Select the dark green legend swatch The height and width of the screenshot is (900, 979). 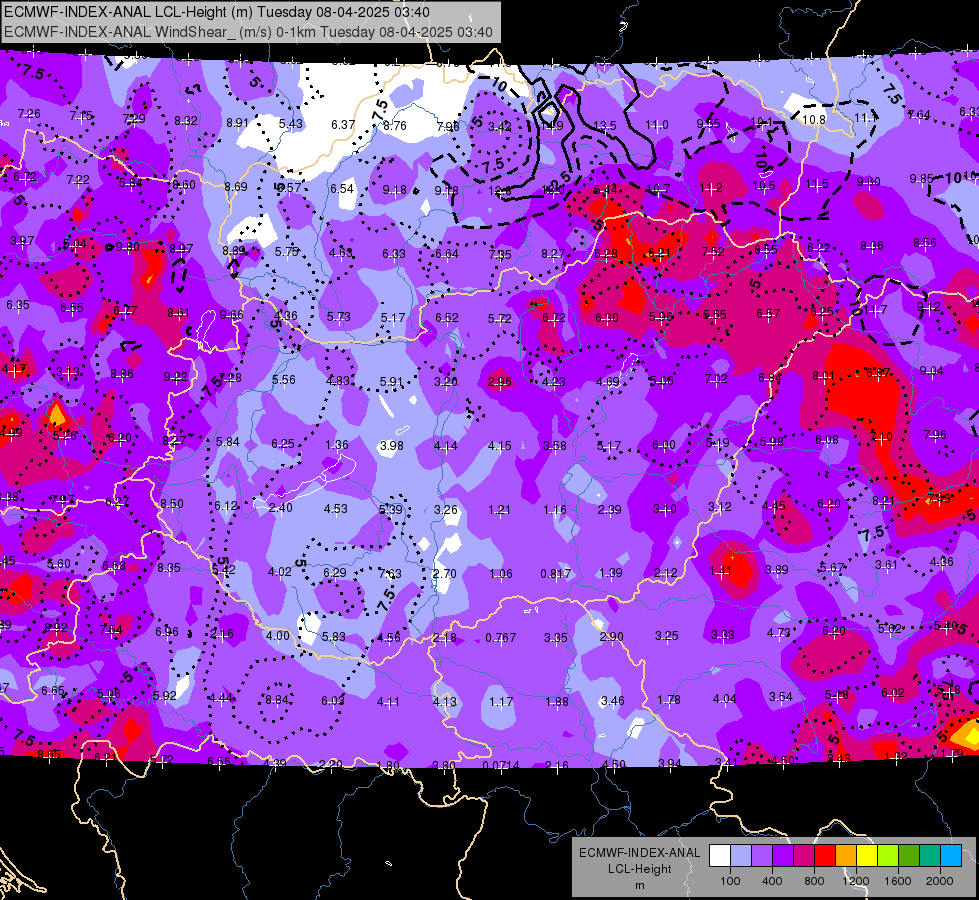coord(909,856)
